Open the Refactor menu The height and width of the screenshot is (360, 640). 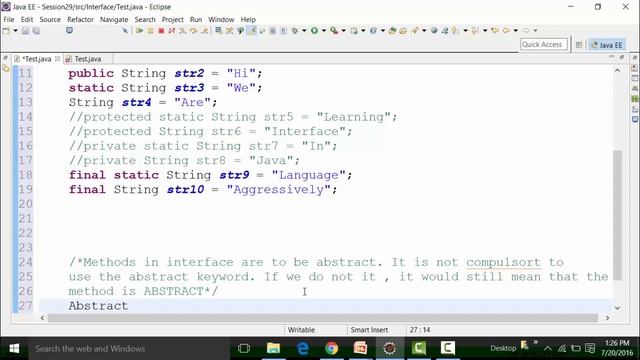click(80, 19)
